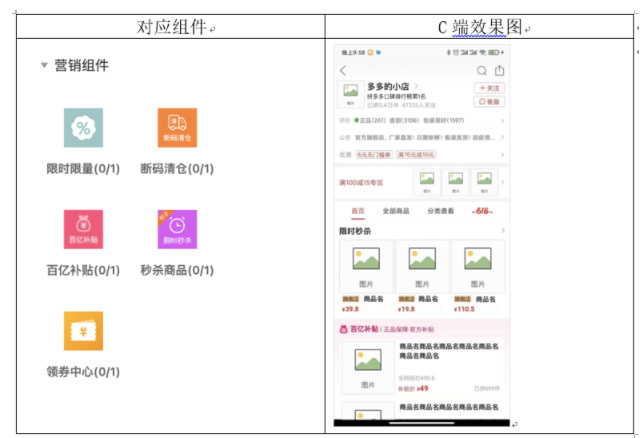
Task: Collapse the 营销组件 section triangle
Action: (44, 65)
